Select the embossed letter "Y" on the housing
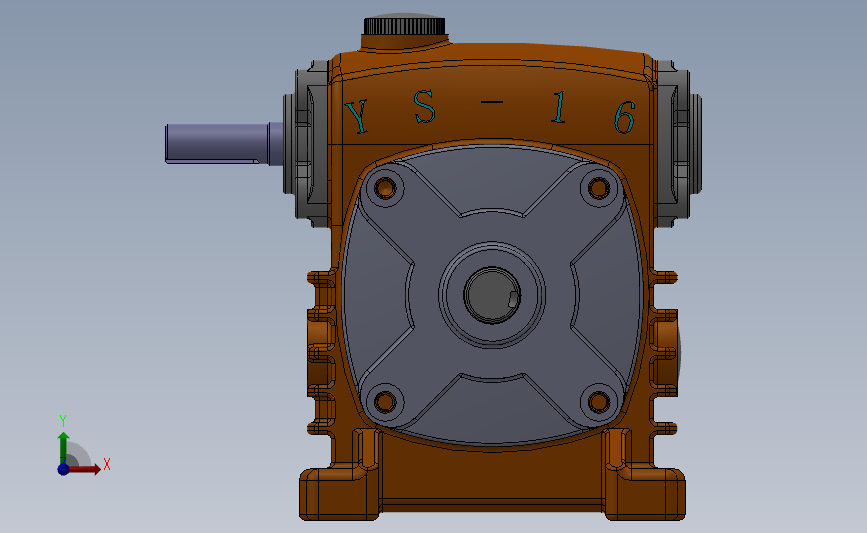867x533 pixels. click(357, 116)
